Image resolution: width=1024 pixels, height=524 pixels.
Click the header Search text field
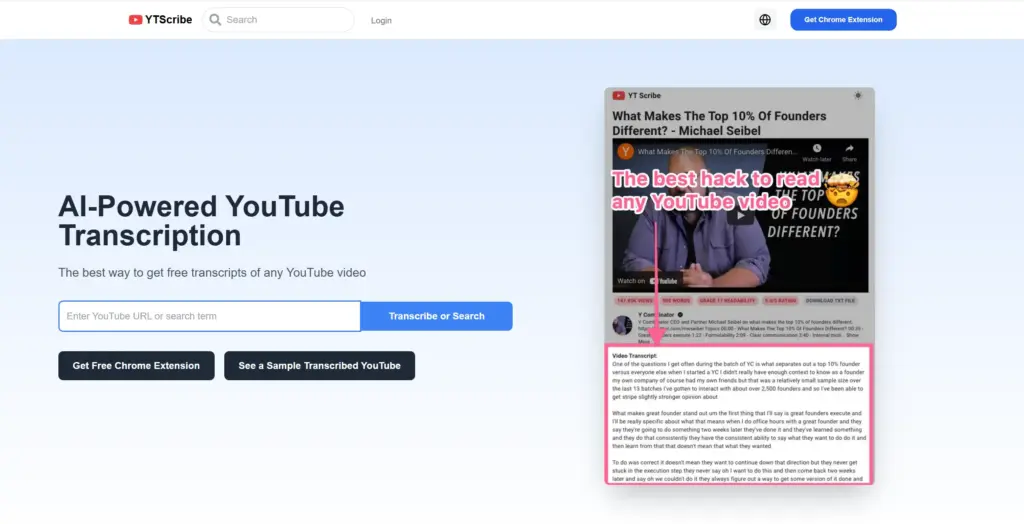coord(285,20)
